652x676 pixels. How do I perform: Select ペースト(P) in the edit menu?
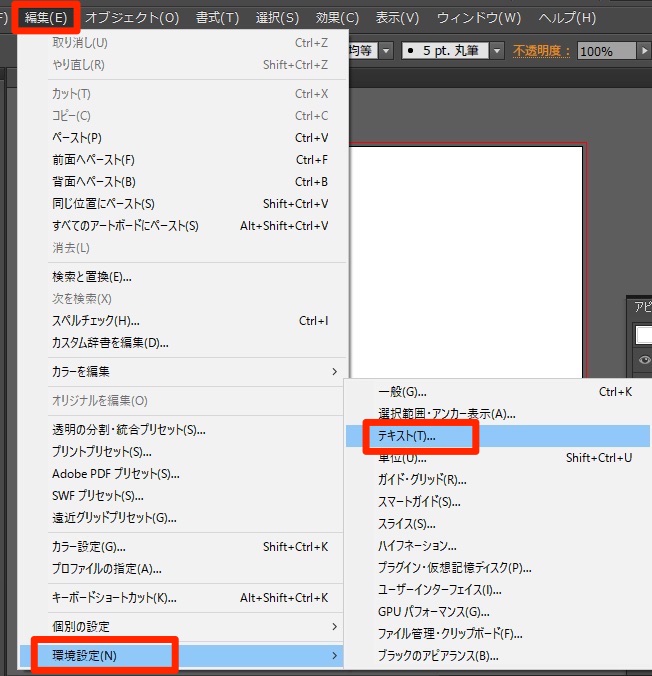pyautogui.click(x=77, y=137)
